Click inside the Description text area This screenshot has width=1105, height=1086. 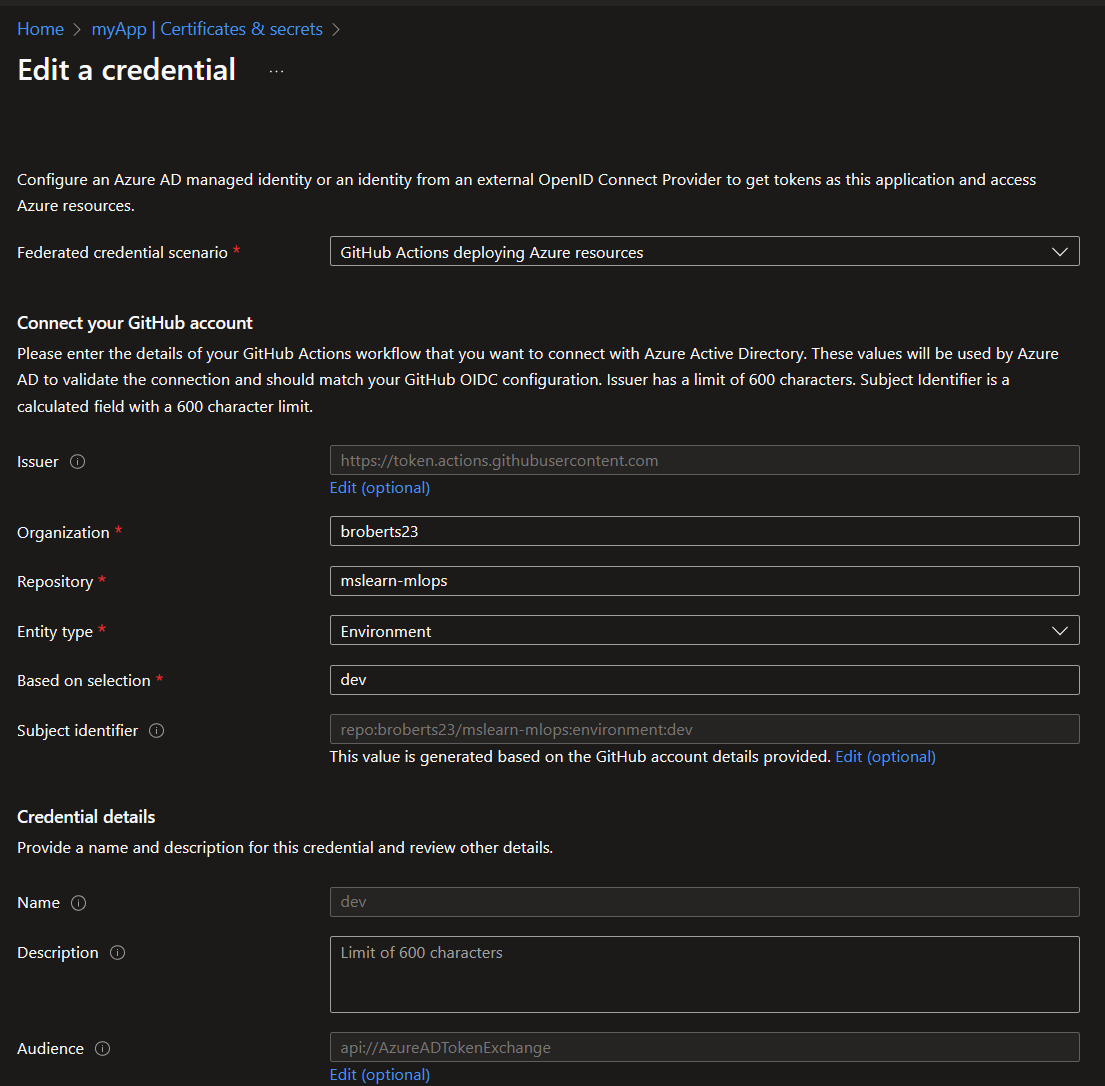(704, 973)
